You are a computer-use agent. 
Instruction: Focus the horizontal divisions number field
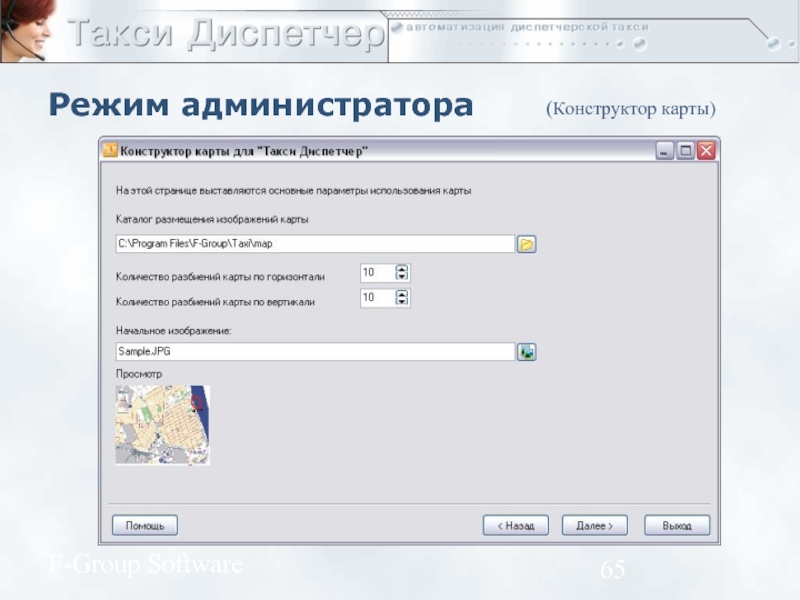[x=378, y=272]
